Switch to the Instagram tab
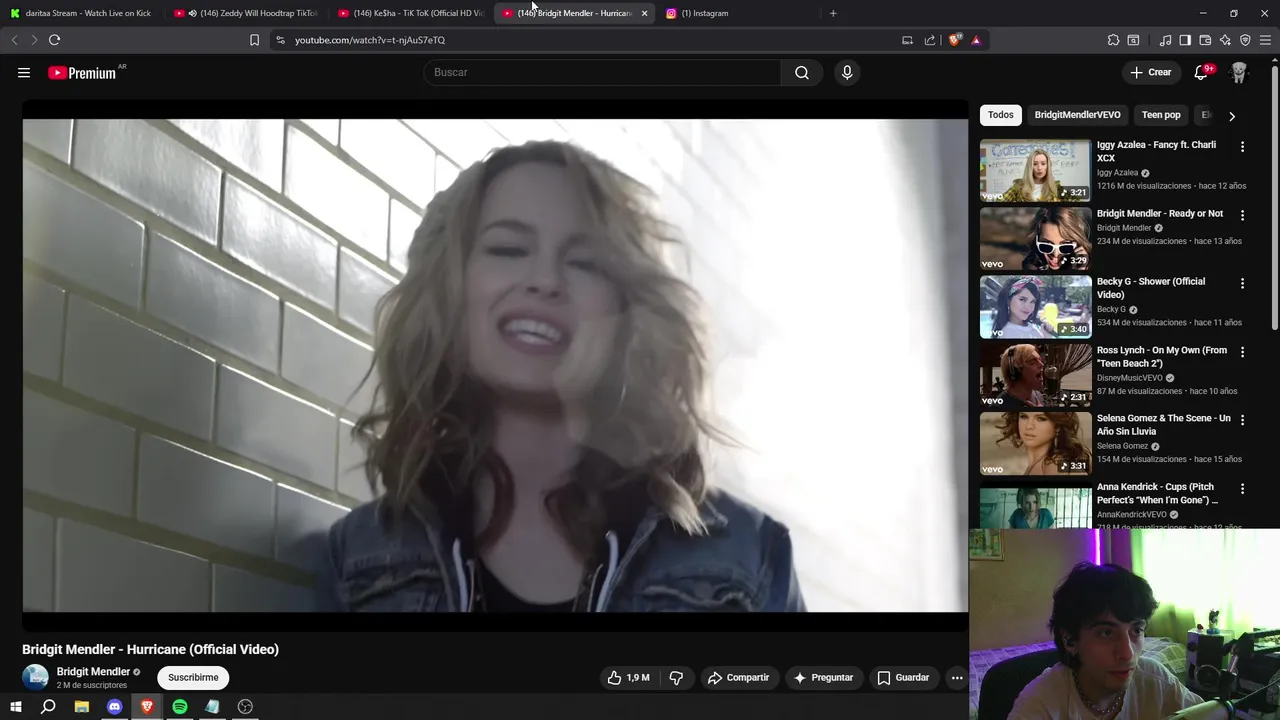 pyautogui.click(x=740, y=13)
